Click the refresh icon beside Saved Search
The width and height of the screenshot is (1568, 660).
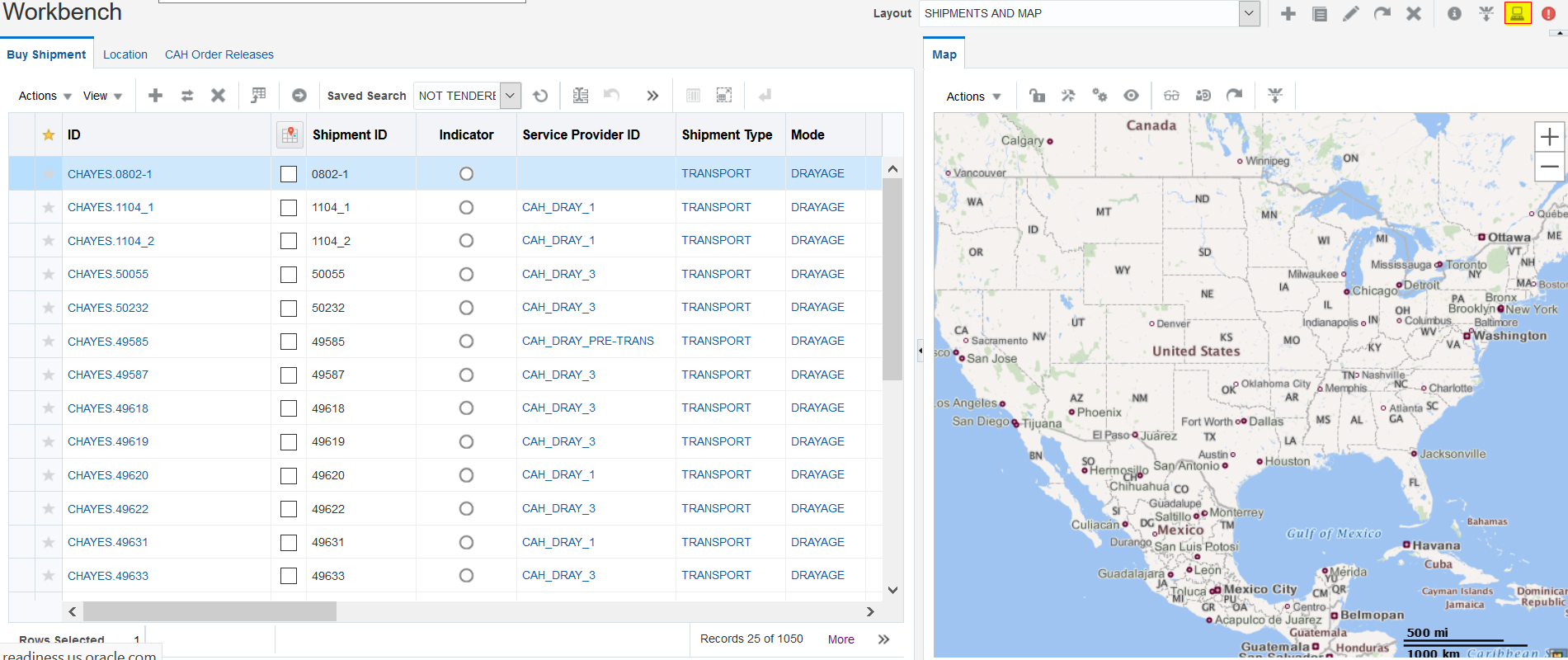(540, 96)
